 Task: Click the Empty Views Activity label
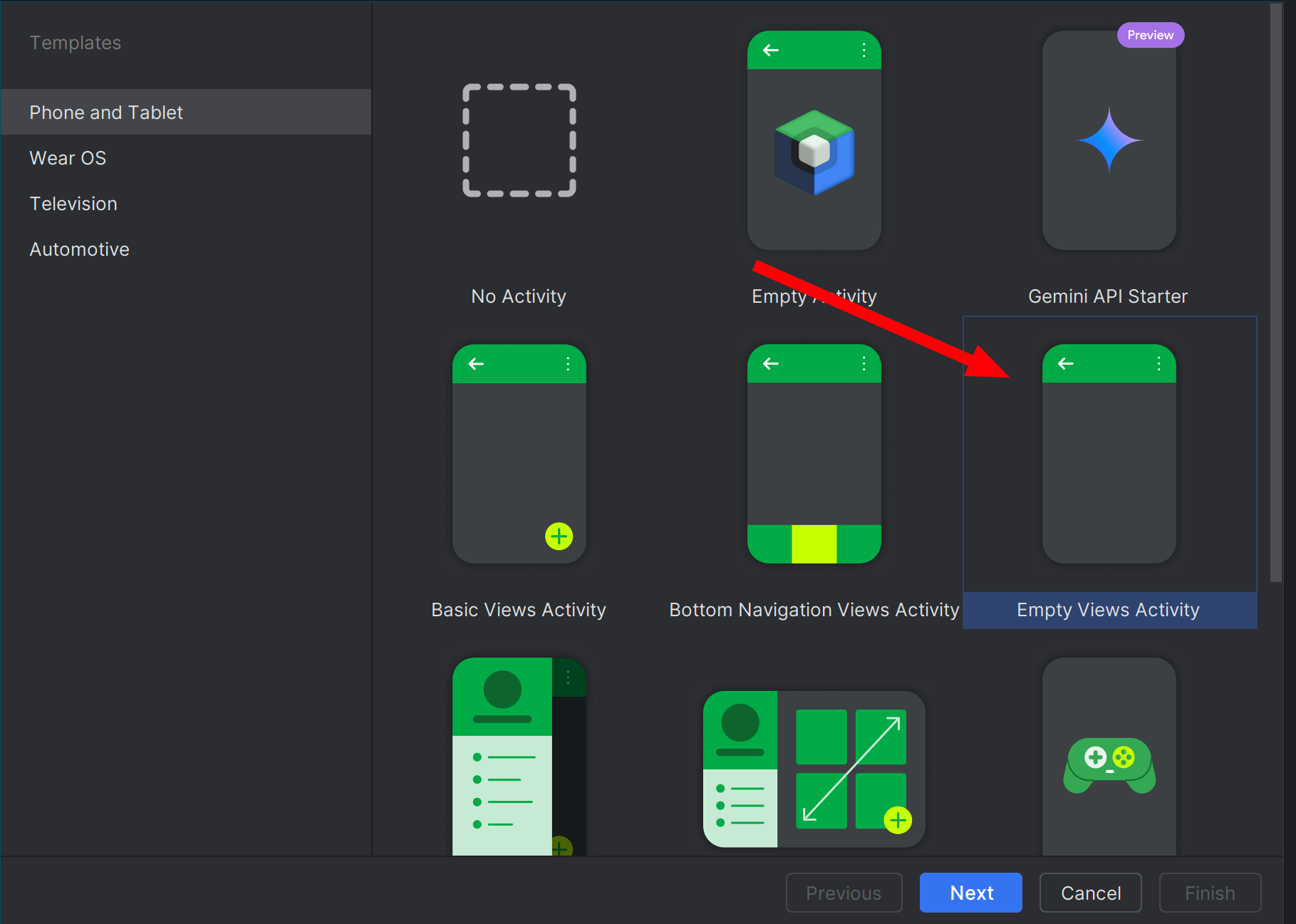(x=1109, y=610)
